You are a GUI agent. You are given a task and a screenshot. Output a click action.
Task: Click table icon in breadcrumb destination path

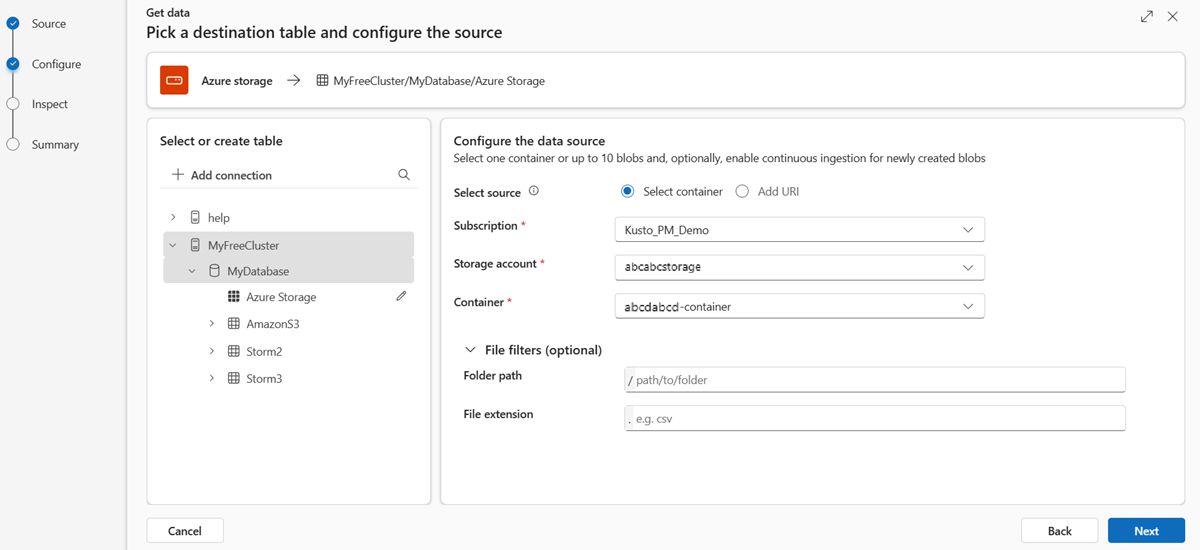tap(322, 80)
